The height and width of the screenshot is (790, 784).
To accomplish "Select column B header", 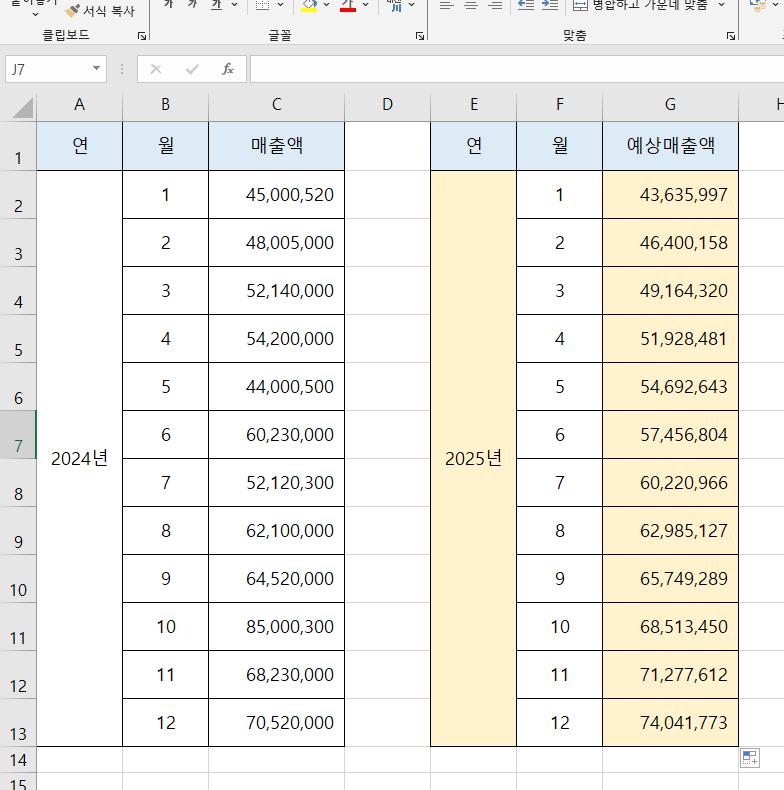I will tap(165, 105).
